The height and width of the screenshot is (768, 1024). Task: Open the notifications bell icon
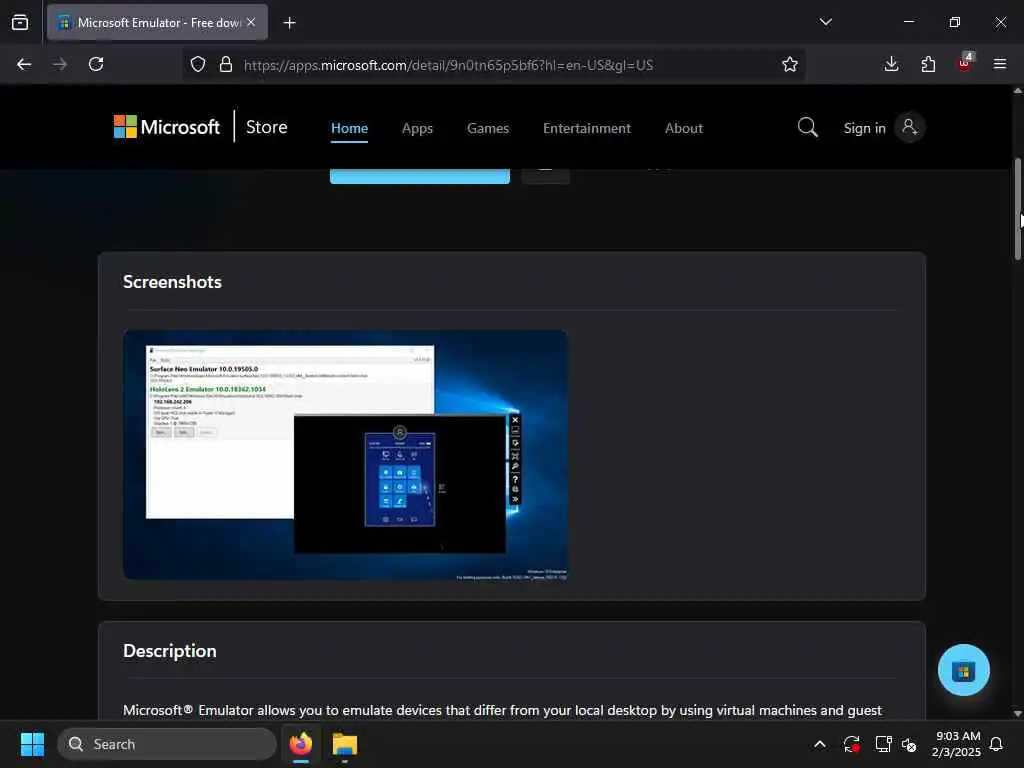coord(997,744)
